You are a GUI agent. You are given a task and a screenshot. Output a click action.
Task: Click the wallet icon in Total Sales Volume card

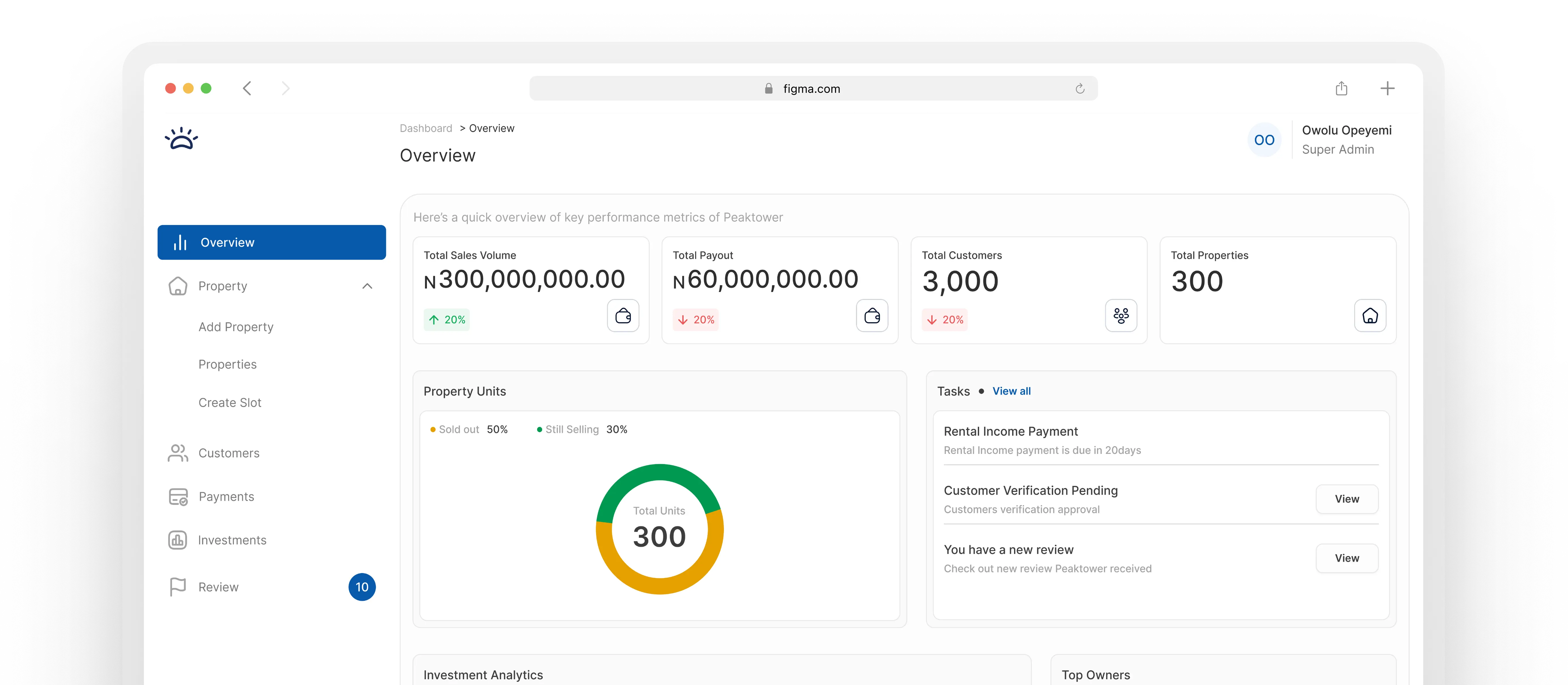(x=623, y=316)
